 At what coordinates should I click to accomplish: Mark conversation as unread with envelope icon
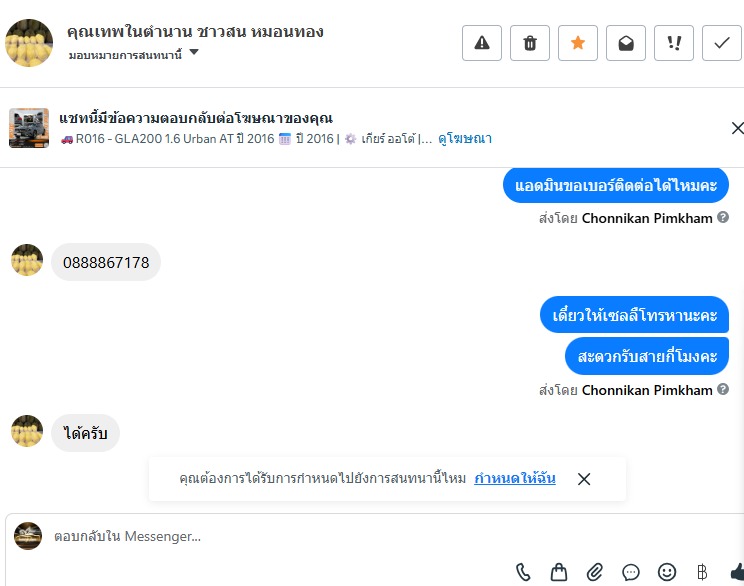pos(626,43)
